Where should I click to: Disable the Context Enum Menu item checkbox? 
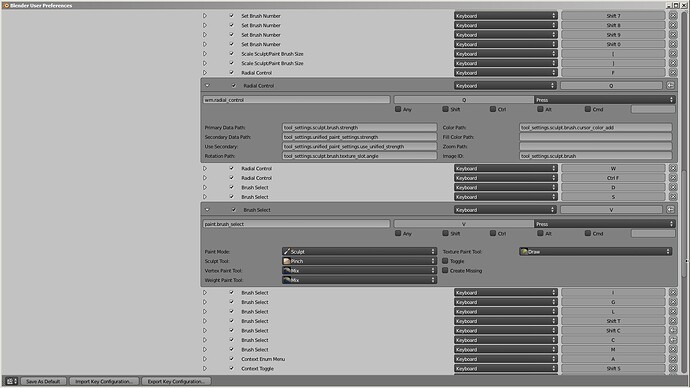231,359
